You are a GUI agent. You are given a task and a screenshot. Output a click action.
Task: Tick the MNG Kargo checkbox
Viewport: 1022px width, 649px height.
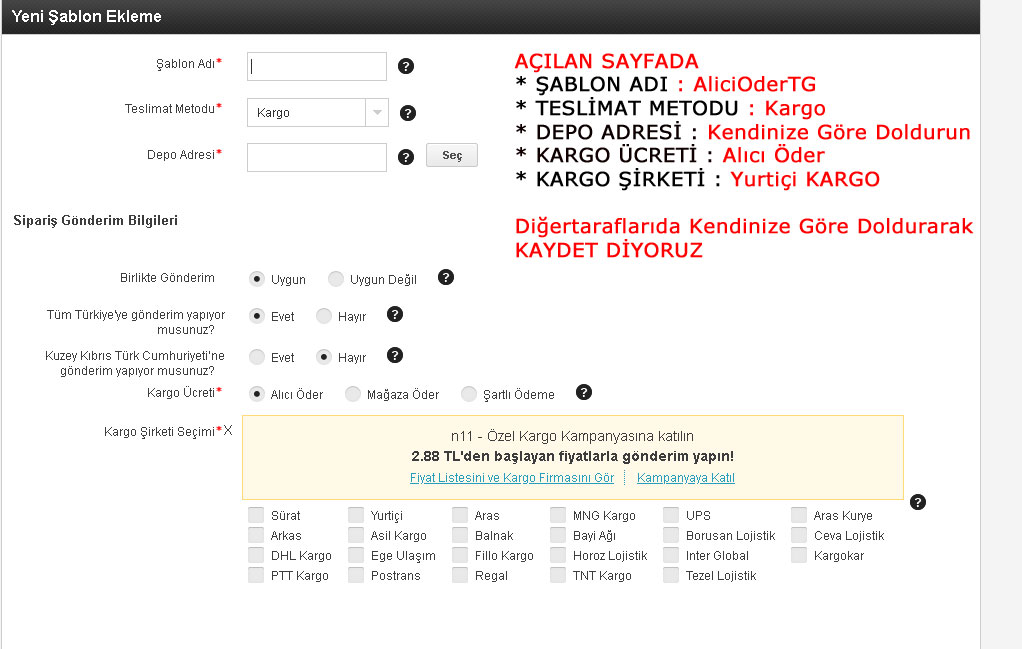point(558,516)
